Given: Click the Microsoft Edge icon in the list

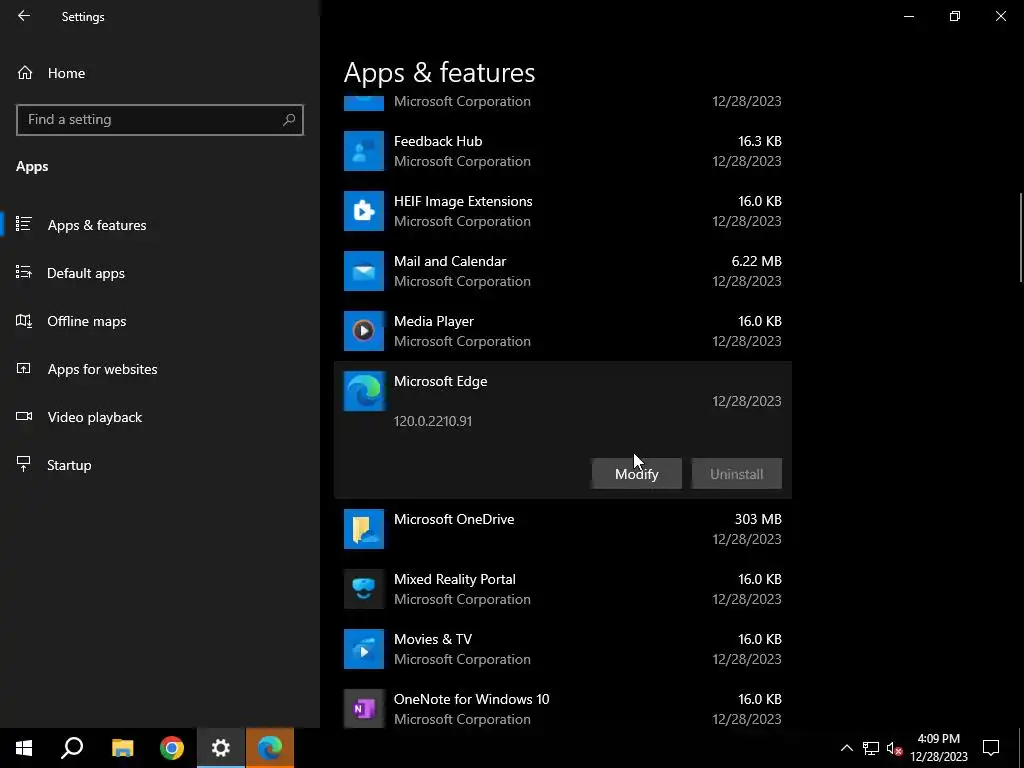Looking at the screenshot, I should 364,391.
